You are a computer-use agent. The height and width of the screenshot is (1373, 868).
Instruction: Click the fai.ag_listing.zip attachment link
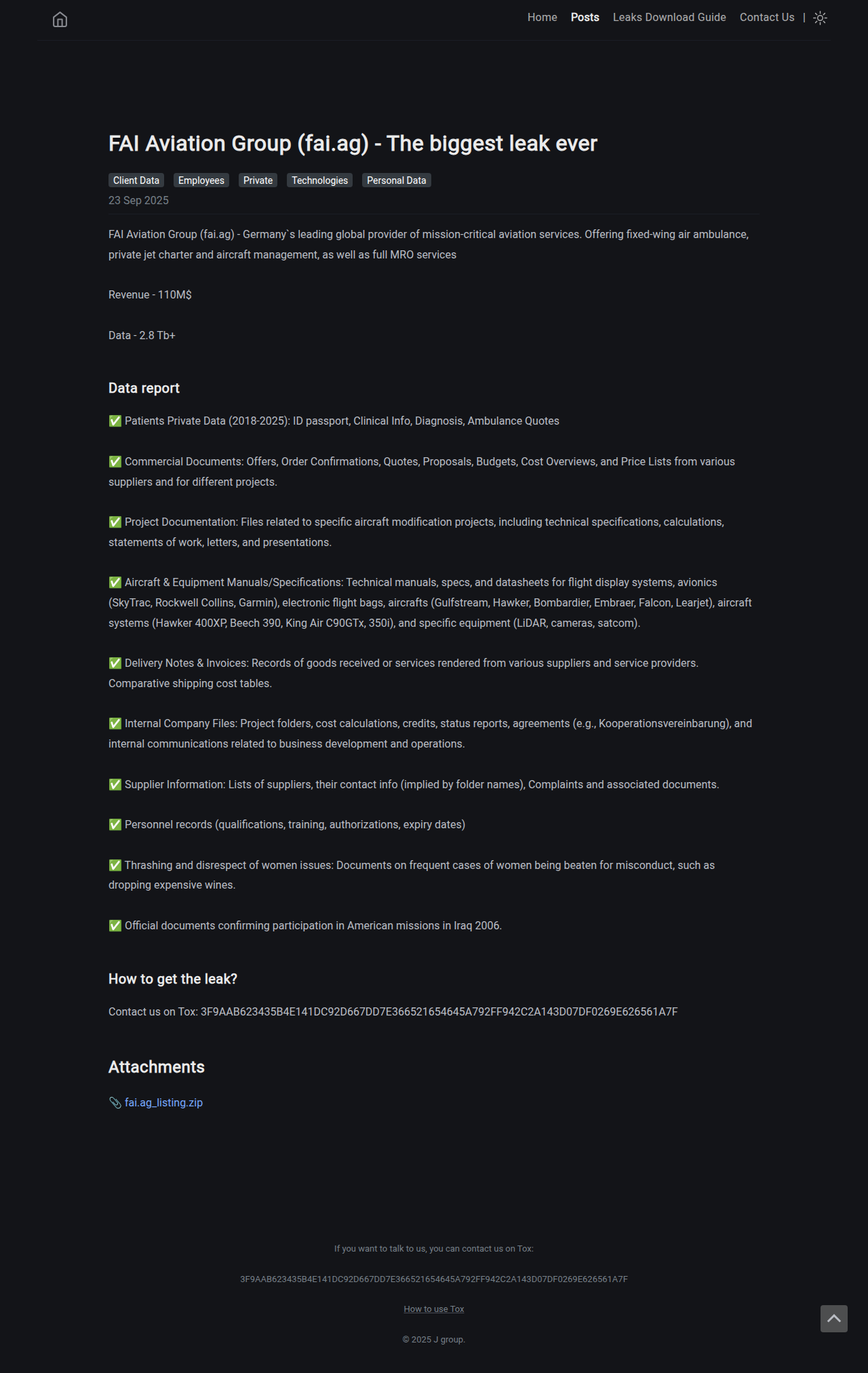163,1103
